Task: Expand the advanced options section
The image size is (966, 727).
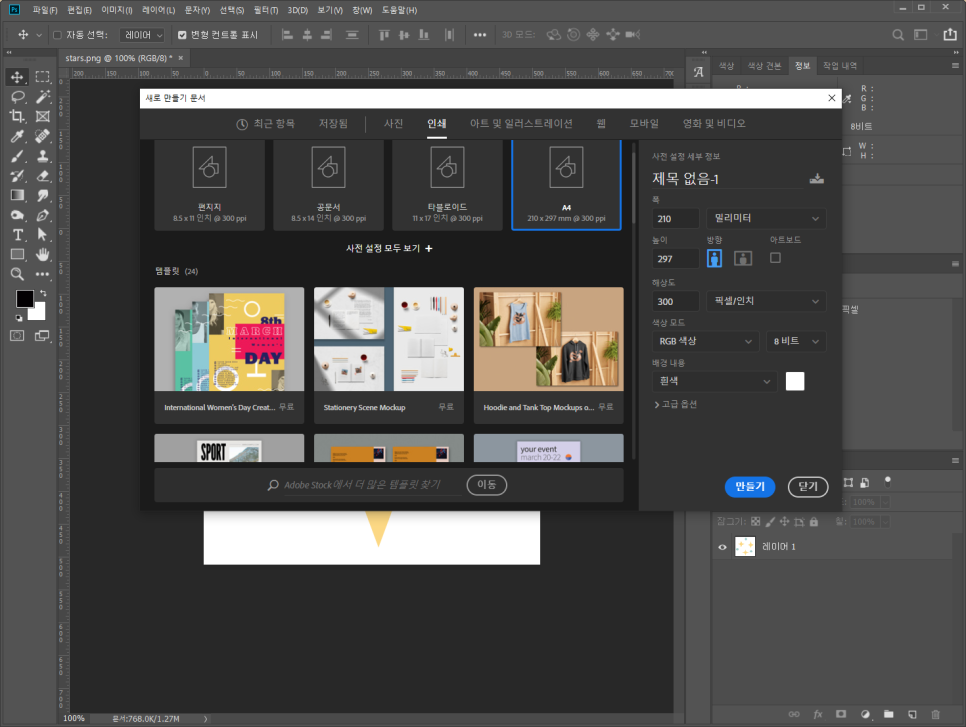Action: (x=675, y=404)
